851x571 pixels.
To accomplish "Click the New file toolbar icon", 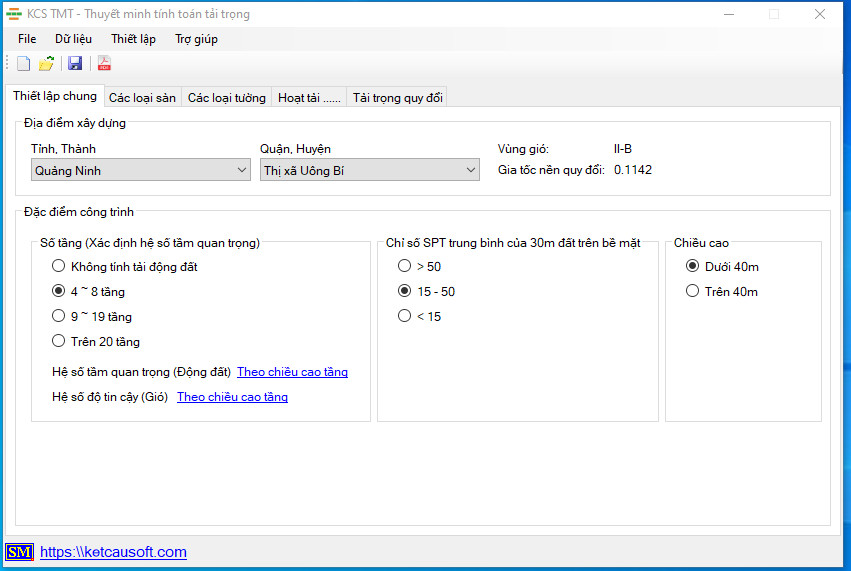I will point(24,64).
